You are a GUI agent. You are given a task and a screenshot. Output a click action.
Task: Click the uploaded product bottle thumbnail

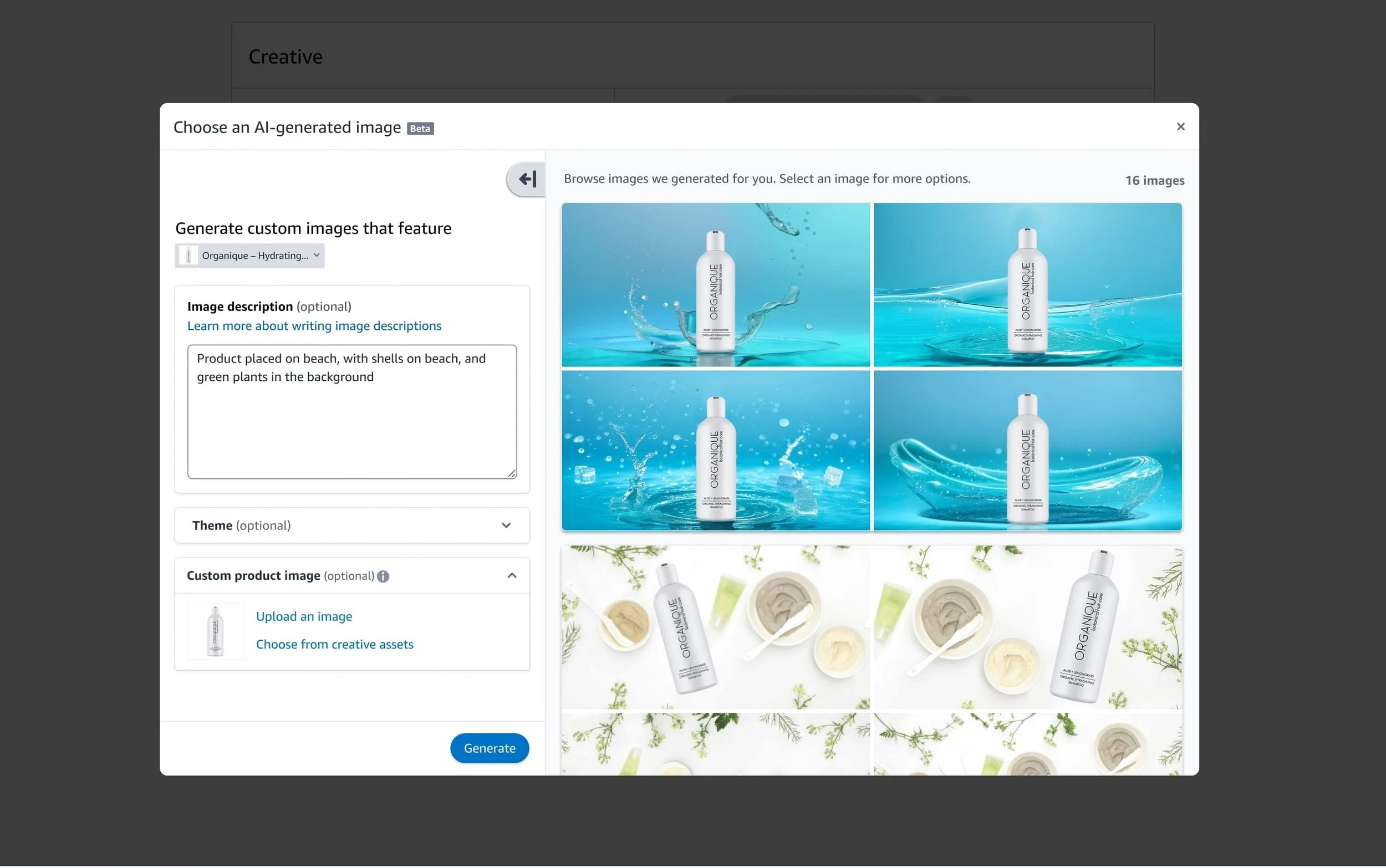(215, 631)
